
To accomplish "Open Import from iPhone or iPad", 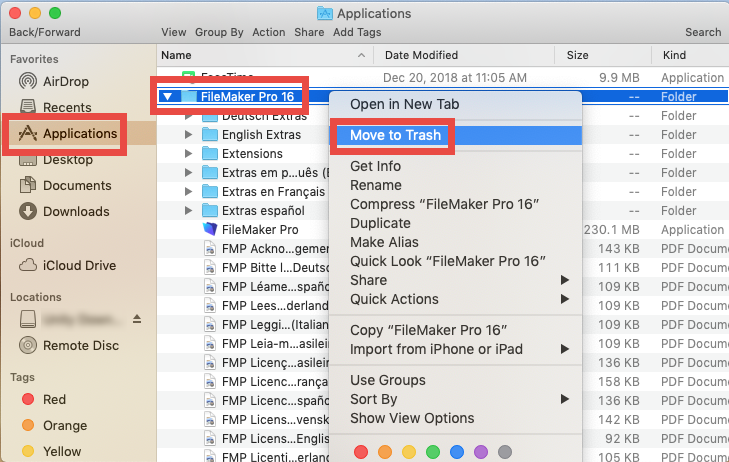I will pyautogui.click(x=456, y=349).
